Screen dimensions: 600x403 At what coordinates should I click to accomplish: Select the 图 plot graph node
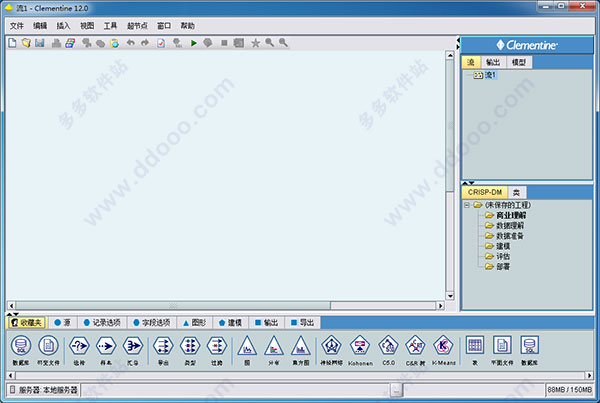pyautogui.click(x=247, y=350)
